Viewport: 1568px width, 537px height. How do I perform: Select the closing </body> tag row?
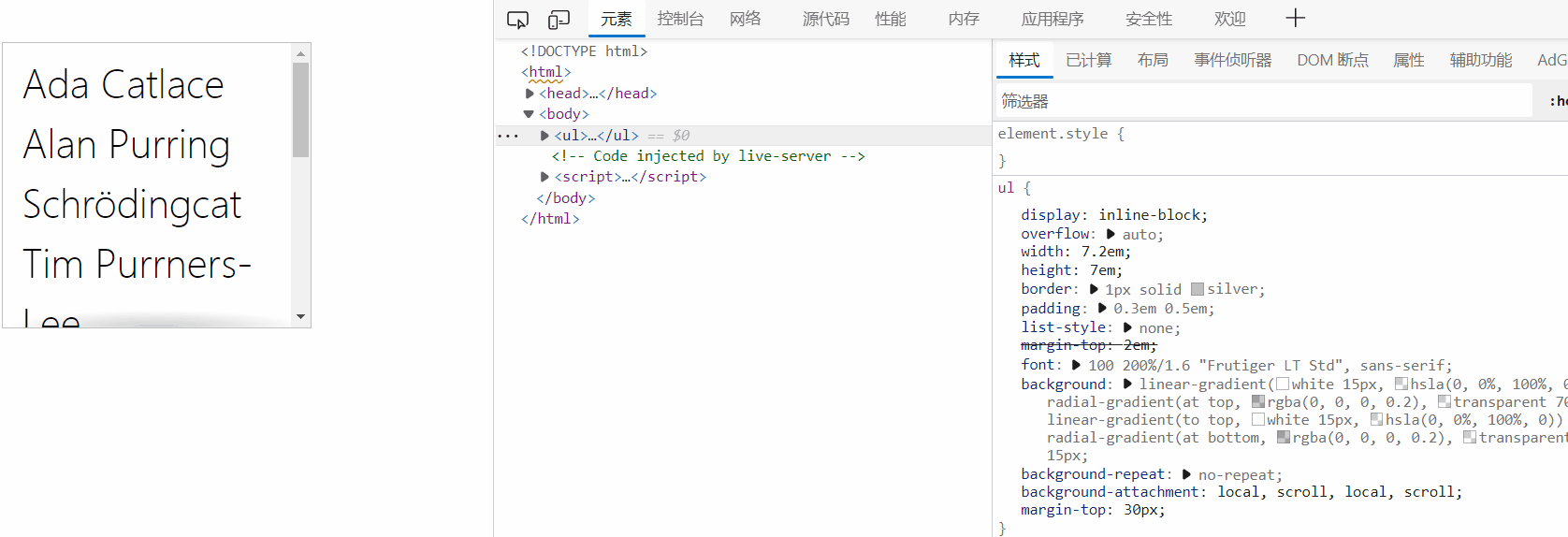pos(565,198)
